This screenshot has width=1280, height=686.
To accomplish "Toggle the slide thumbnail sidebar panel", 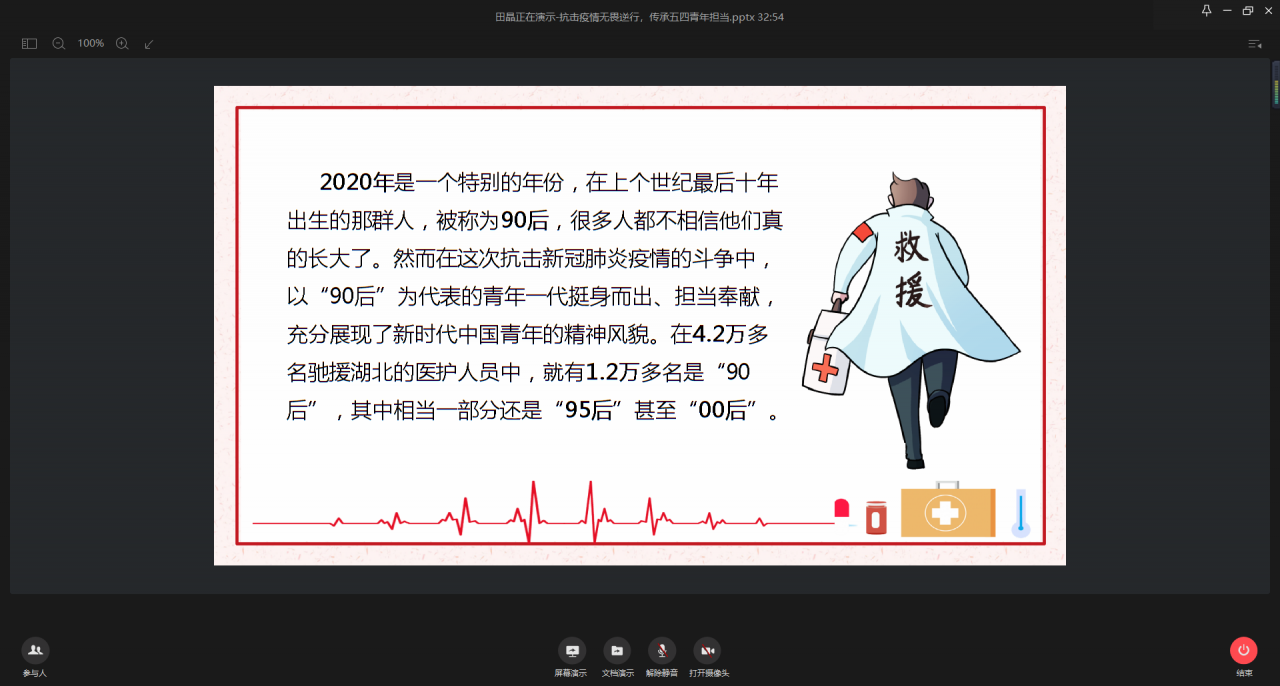I will tap(29, 44).
